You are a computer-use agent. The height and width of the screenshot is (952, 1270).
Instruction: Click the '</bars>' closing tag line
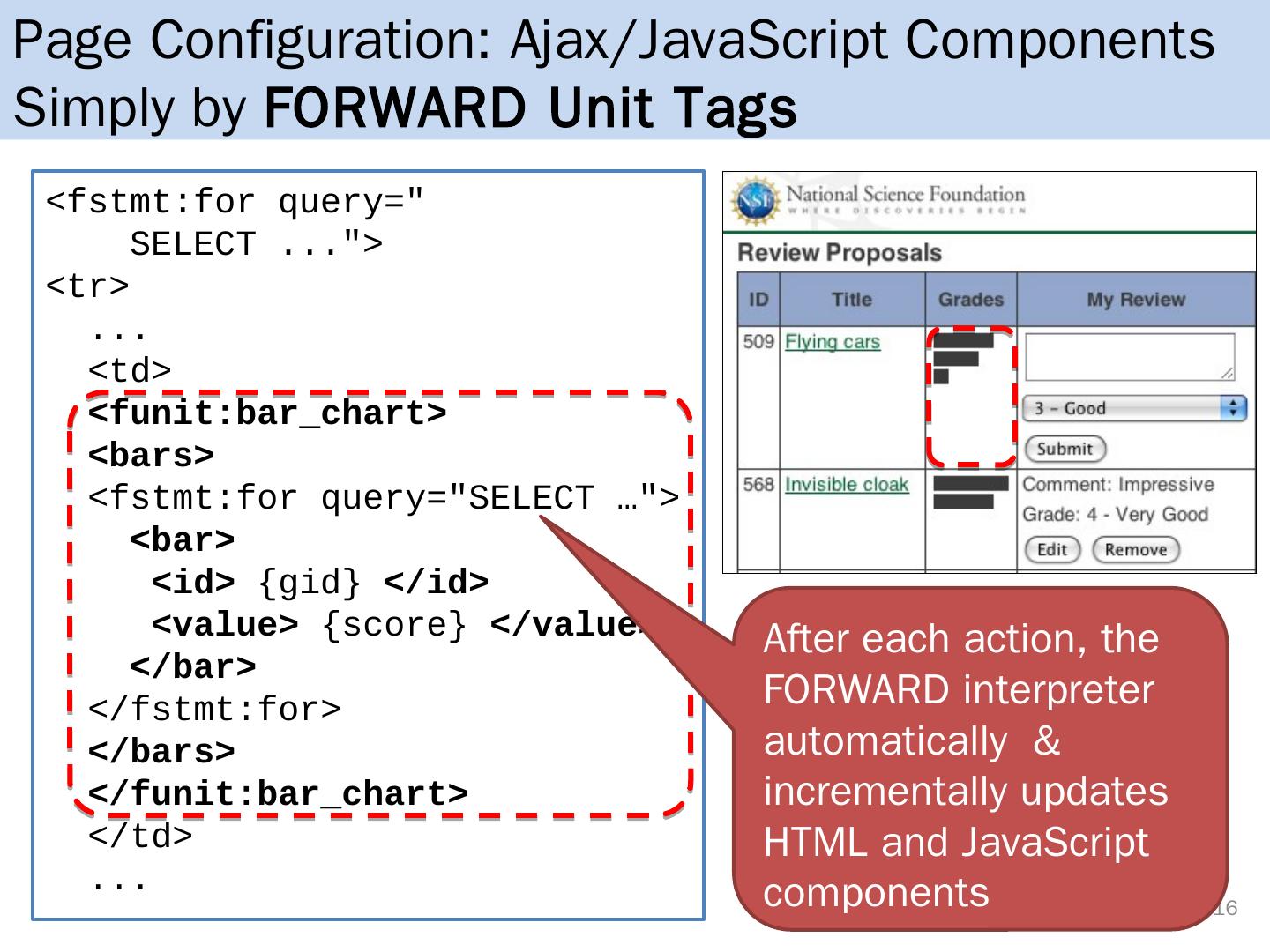click(x=161, y=752)
